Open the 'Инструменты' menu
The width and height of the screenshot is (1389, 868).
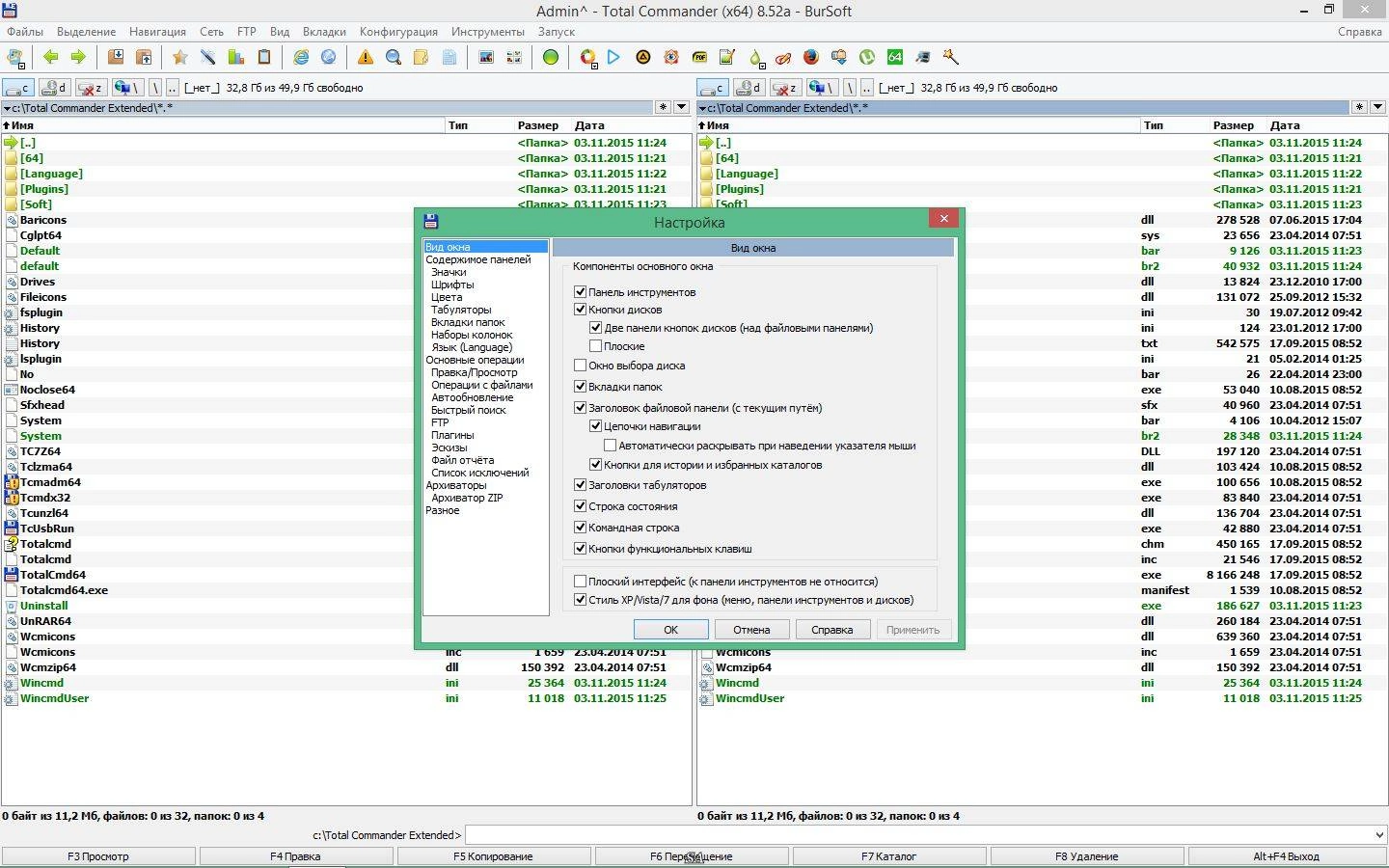488,32
